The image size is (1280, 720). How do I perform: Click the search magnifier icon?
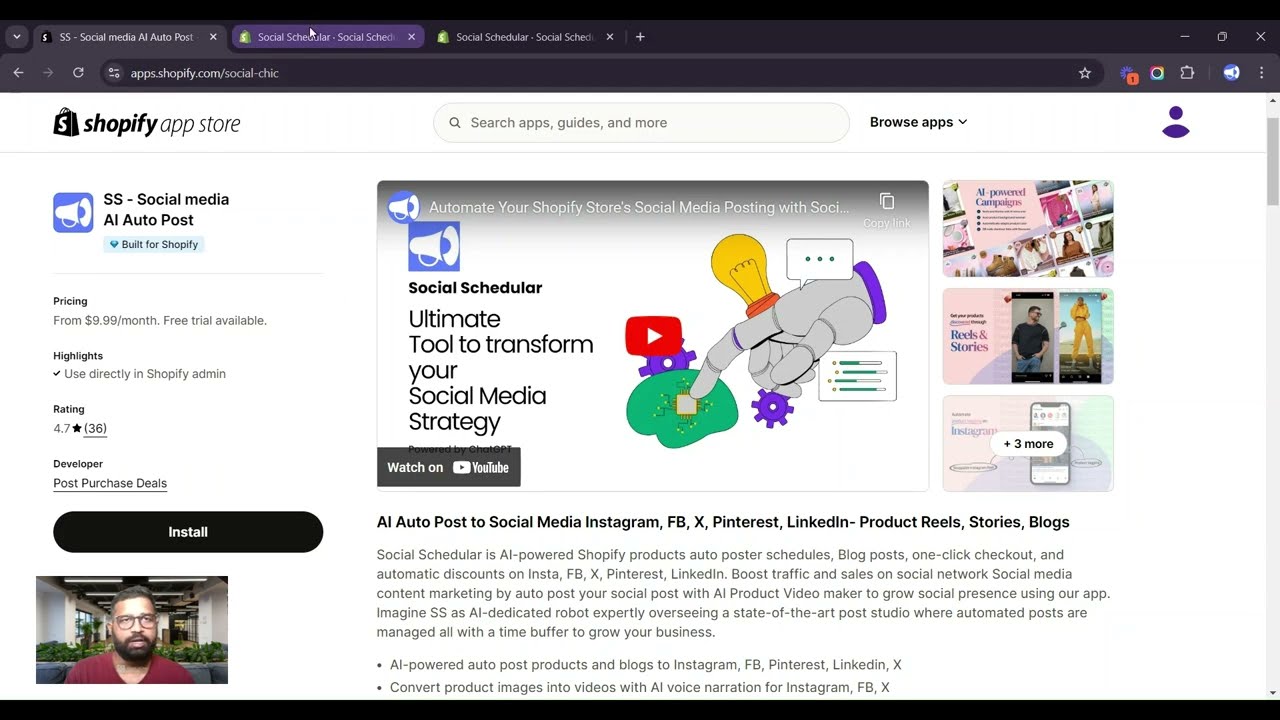[455, 123]
